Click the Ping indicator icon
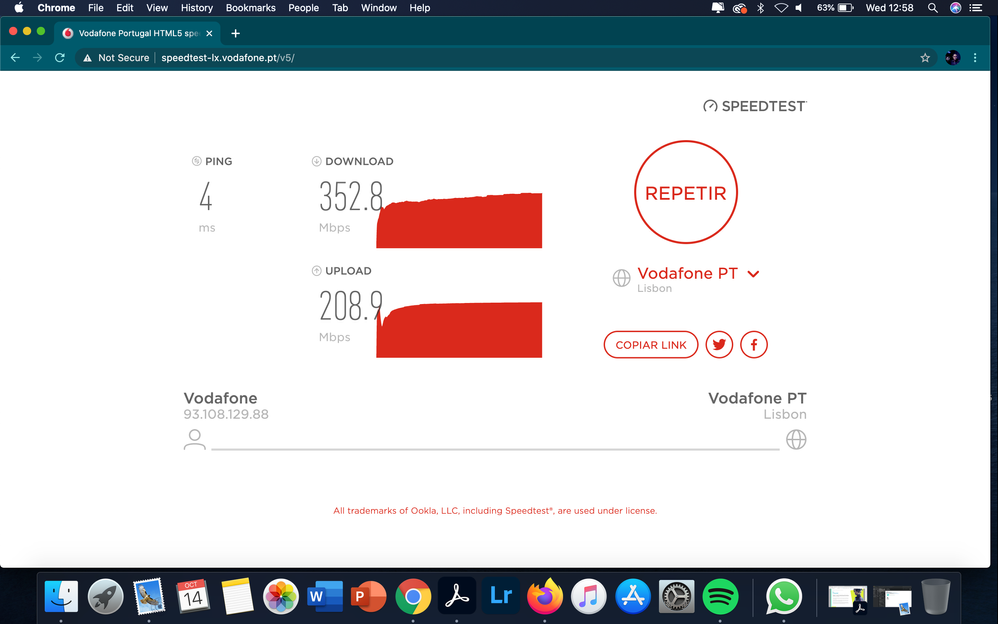 point(195,161)
